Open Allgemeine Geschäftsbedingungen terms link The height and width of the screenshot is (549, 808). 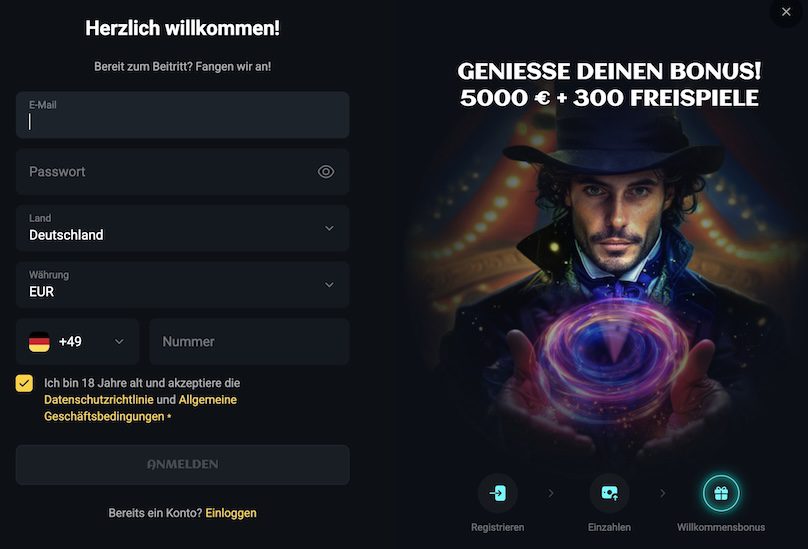pyautogui.click(x=140, y=408)
